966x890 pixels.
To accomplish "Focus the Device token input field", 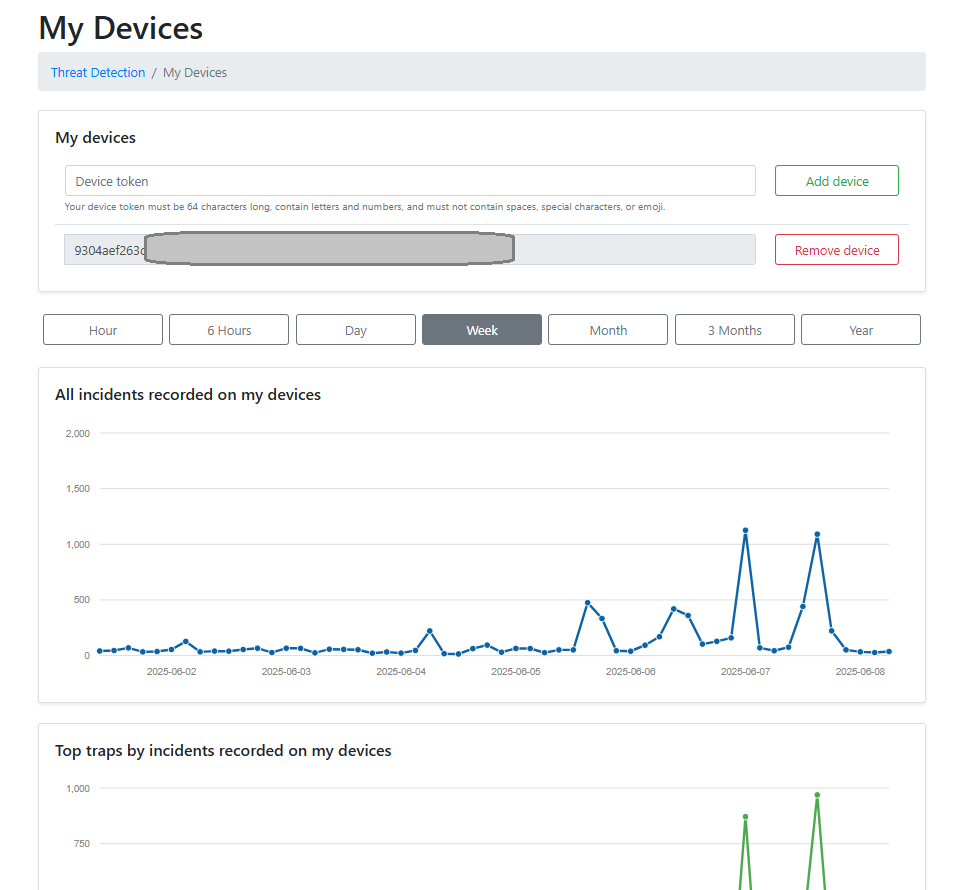I will pos(410,181).
